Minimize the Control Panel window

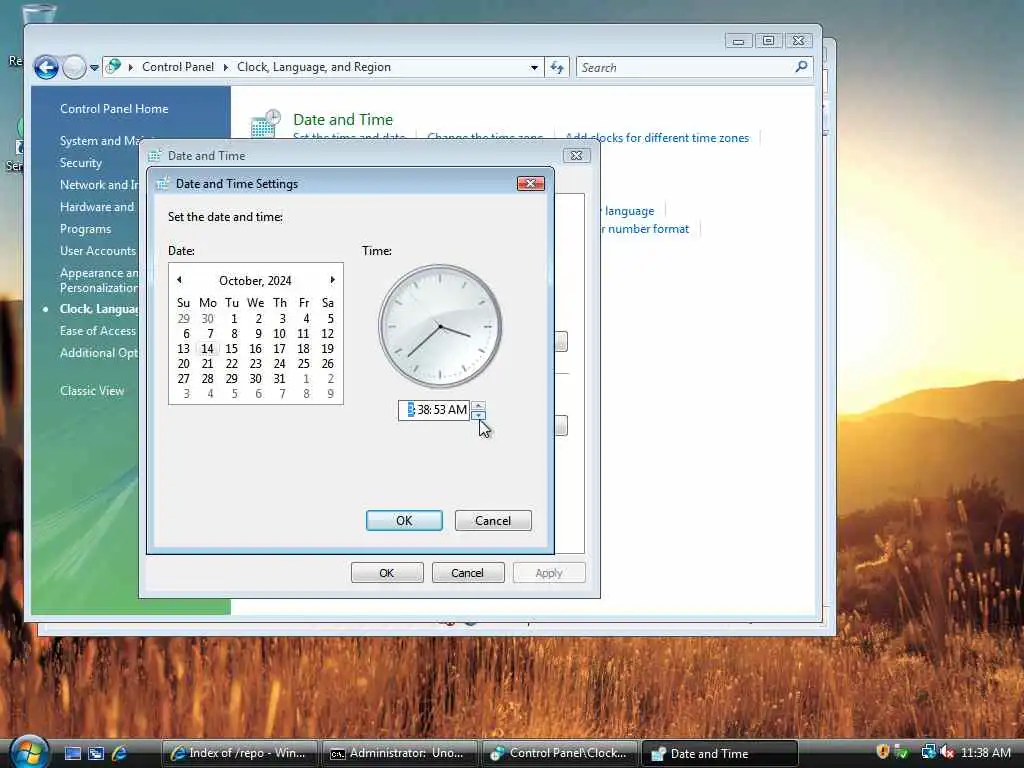click(739, 40)
